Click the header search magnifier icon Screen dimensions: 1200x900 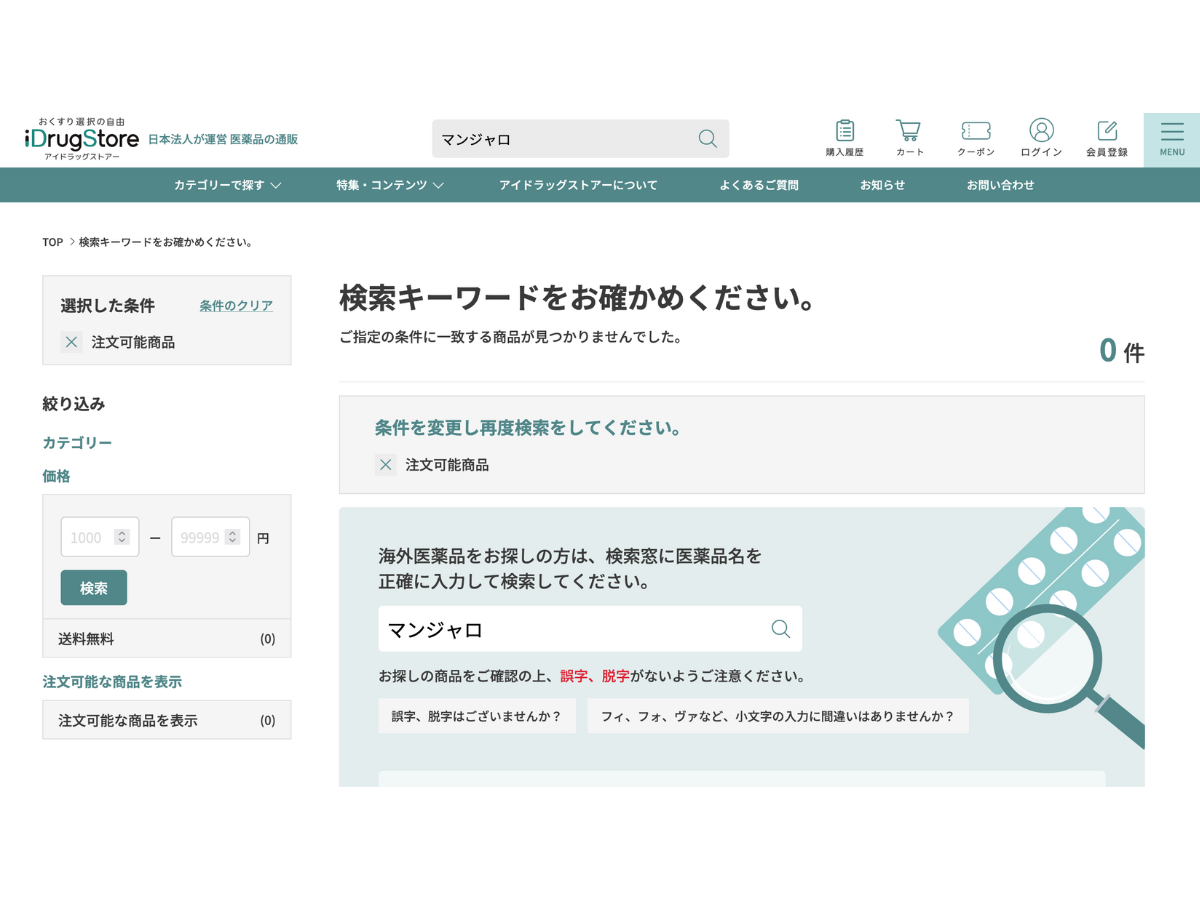708,139
